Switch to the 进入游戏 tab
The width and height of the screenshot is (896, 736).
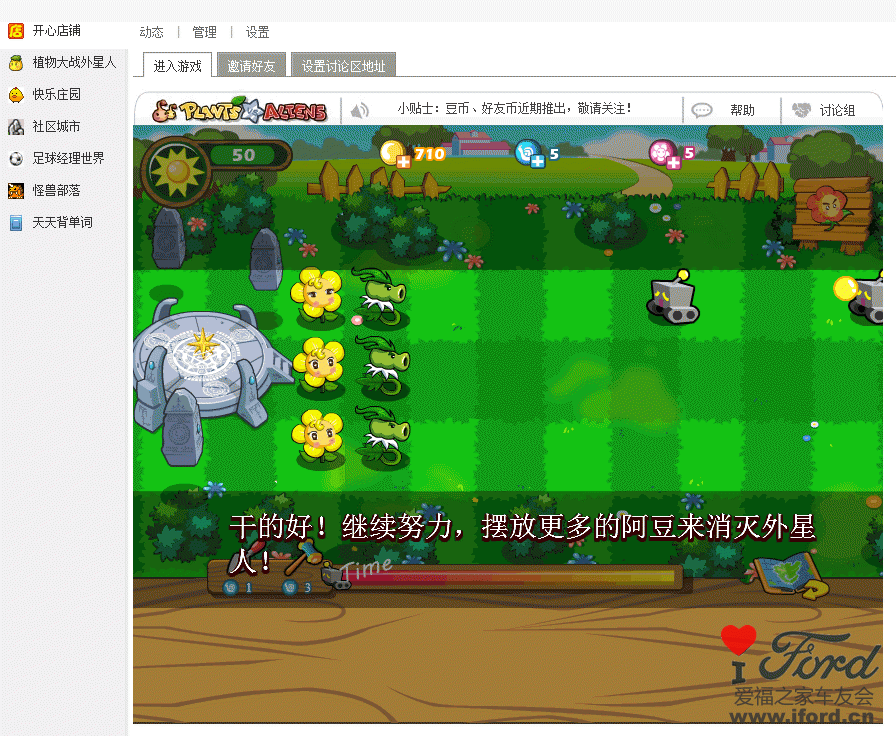(x=177, y=66)
